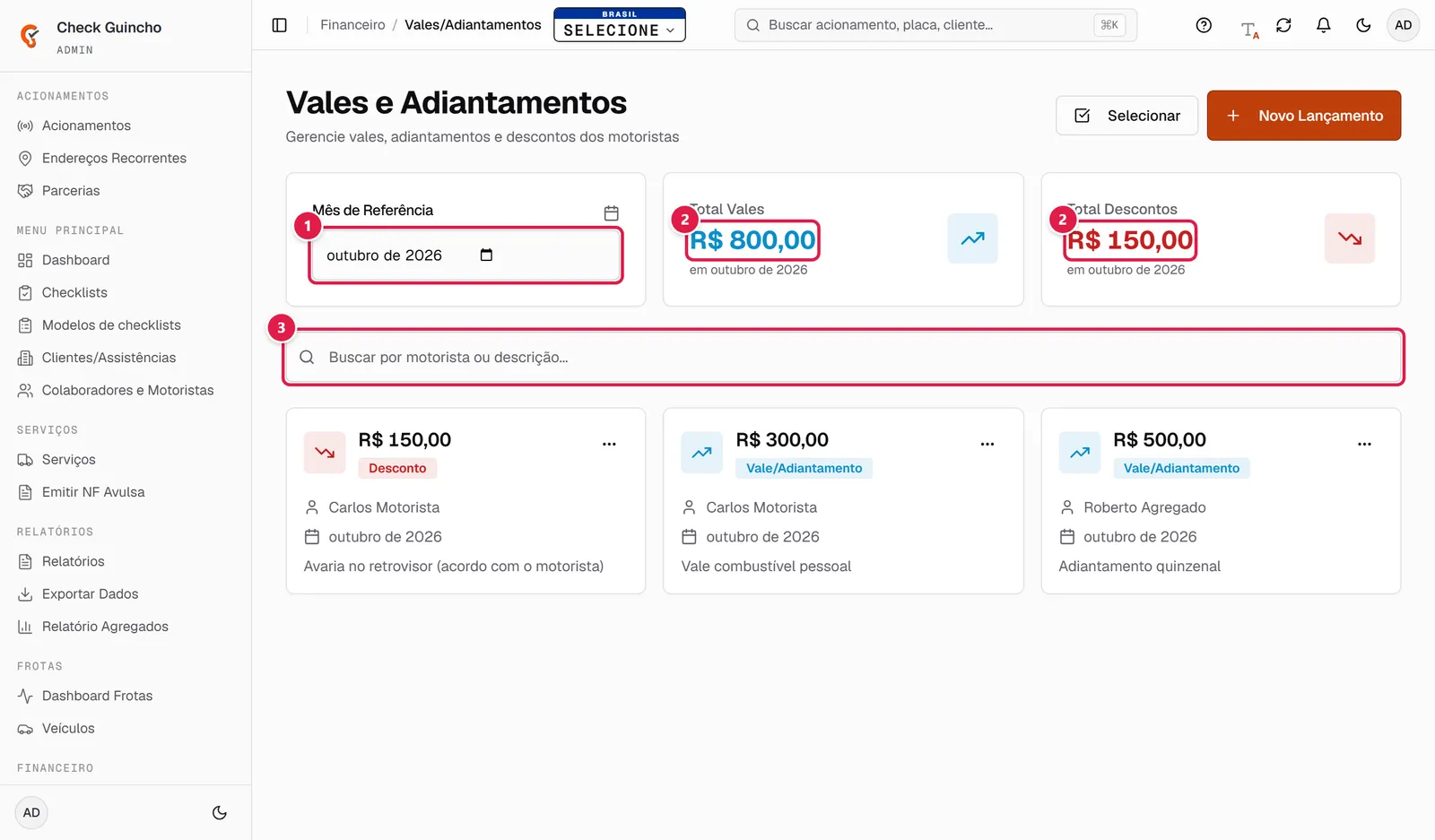Click Vale combustível pessoal text

pyautogui.click(x=766, y=567)
